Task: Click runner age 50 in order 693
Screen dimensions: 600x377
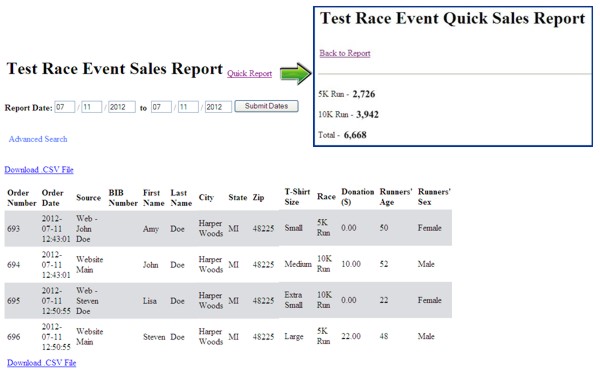Action: [384, 228]
